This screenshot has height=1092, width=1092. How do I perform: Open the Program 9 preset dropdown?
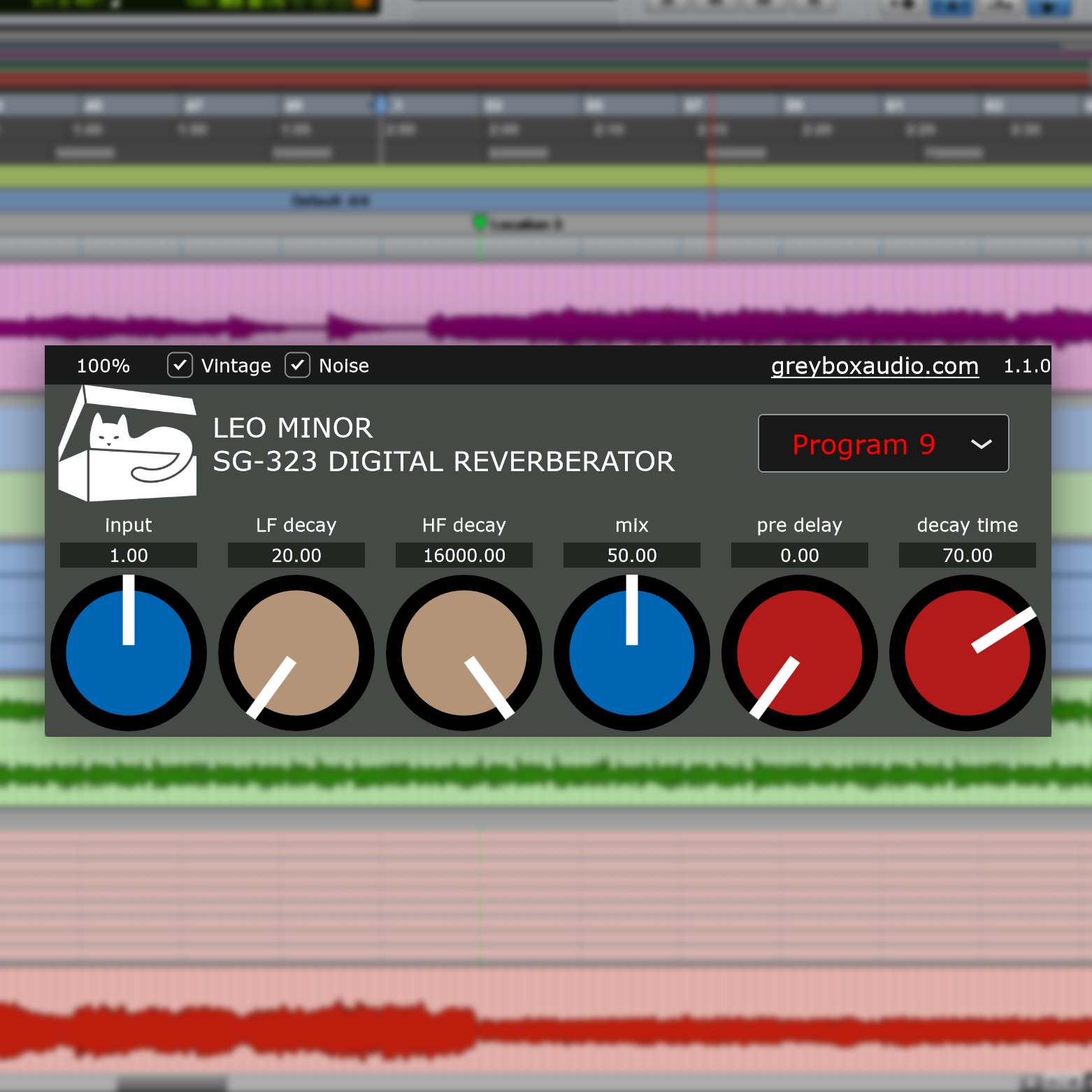coord(864,444)
